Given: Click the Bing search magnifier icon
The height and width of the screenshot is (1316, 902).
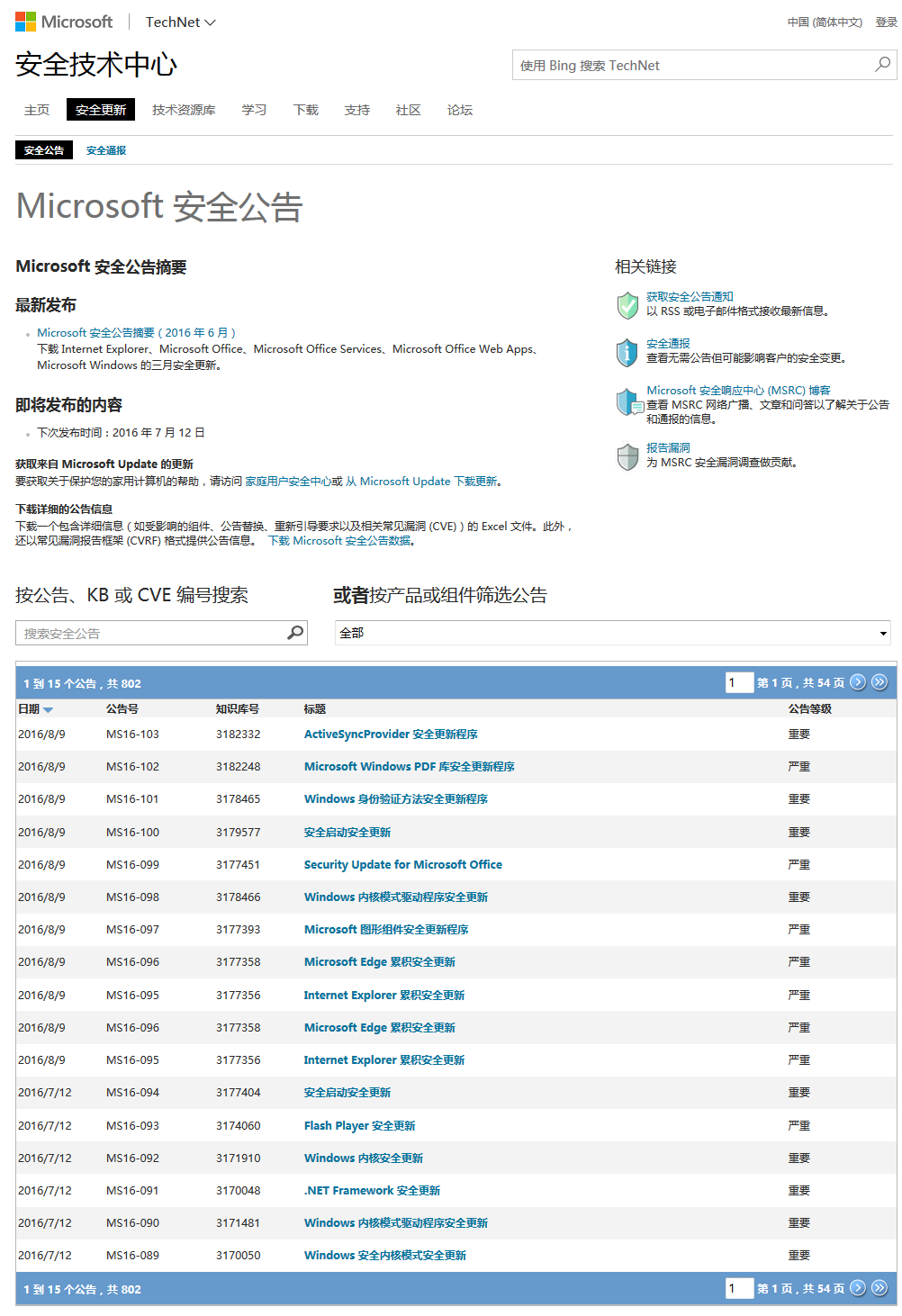Looking at the screenshot, I should click(882, 64).
